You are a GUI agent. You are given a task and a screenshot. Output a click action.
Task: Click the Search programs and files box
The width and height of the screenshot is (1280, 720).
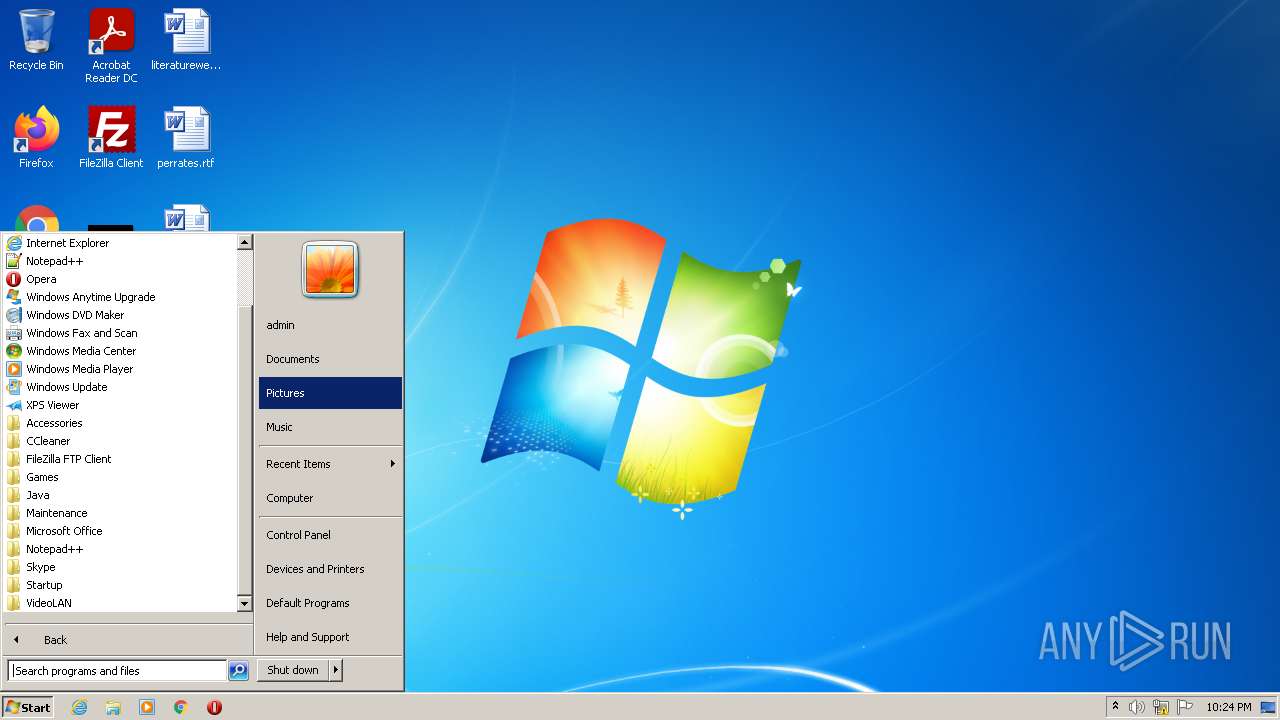tap(117, 671)
